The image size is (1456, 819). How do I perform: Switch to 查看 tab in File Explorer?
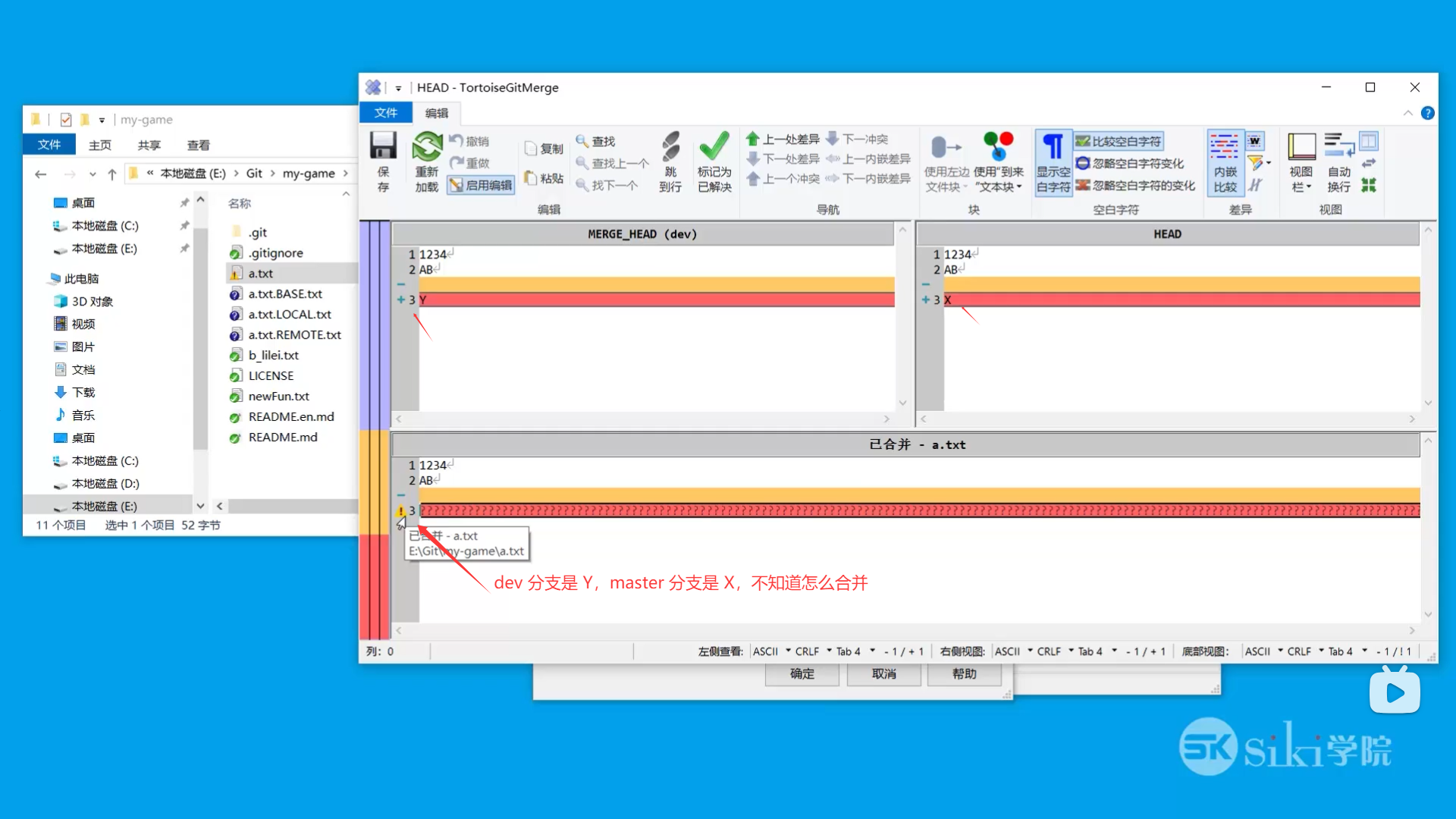[198, 145]
